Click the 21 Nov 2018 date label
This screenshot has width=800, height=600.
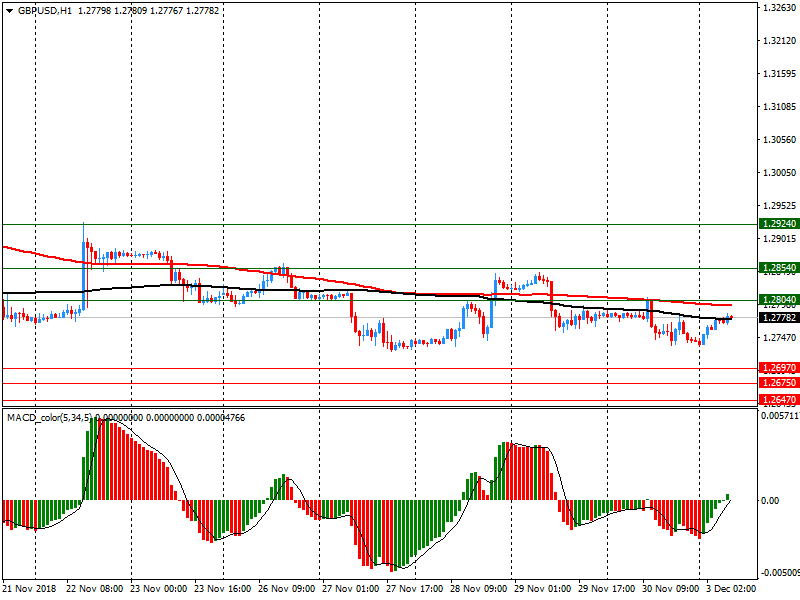tap(31, 590)
